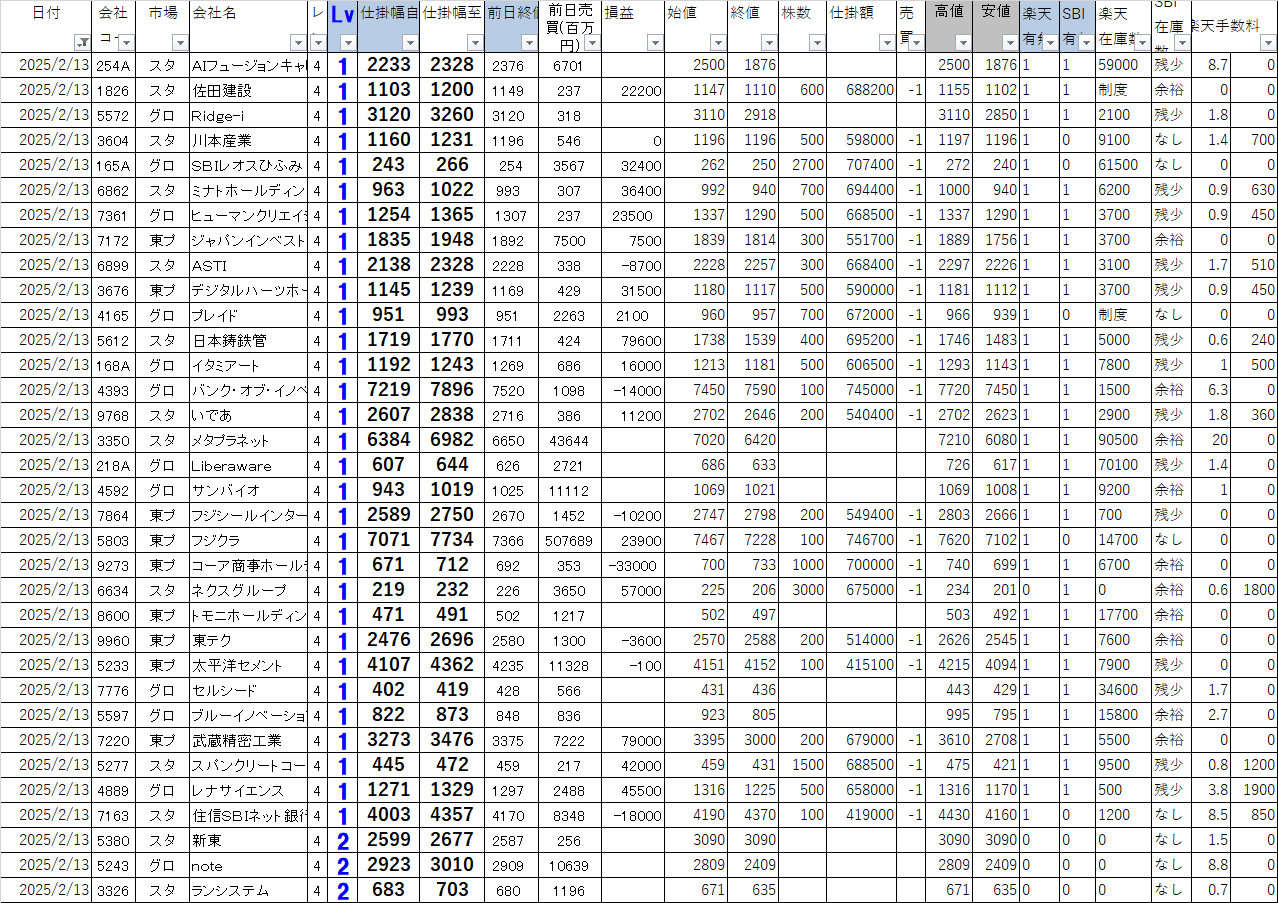Select the company name cell AIフュージョンキャ

(x=248, y=65)
